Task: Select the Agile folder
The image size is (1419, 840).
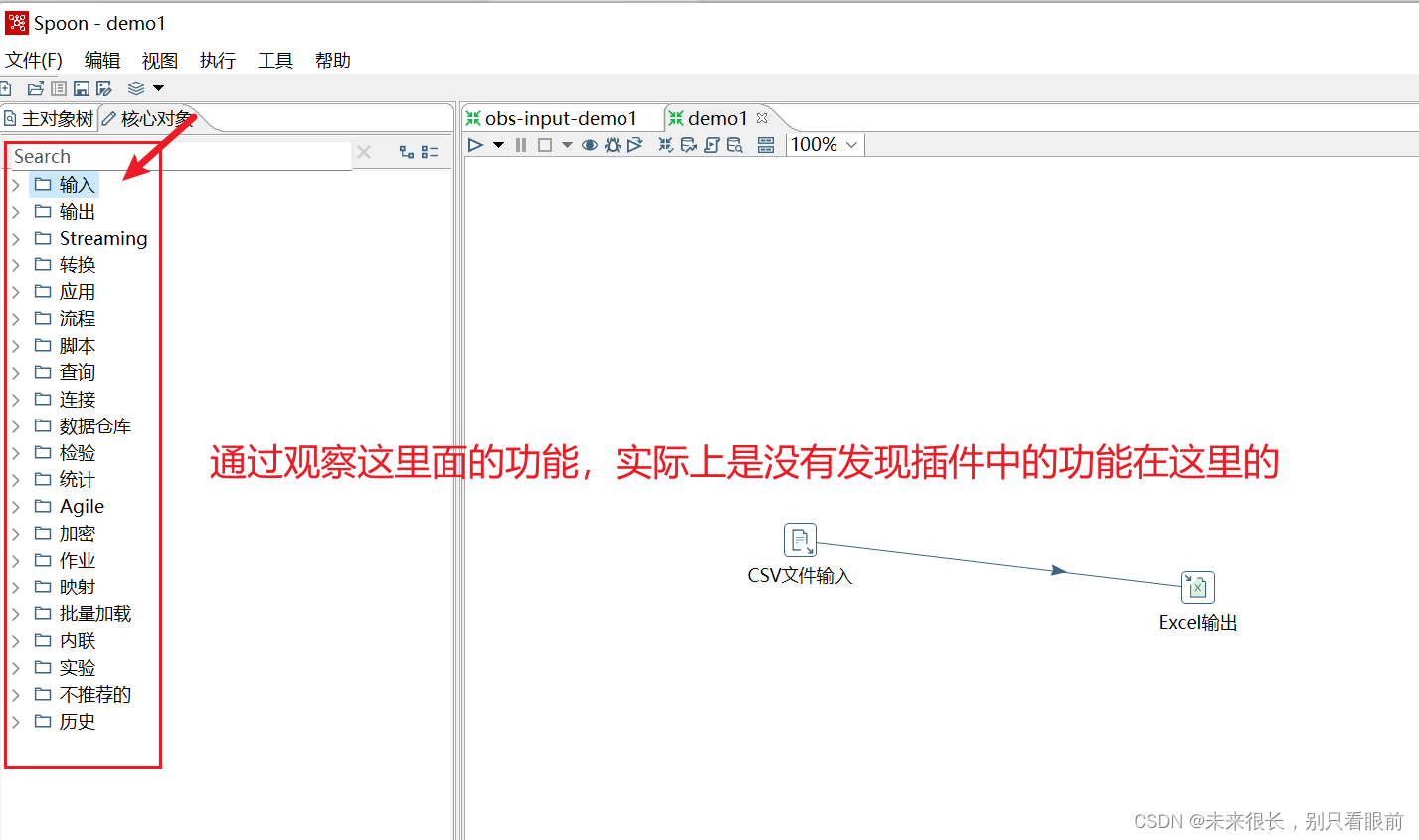Action: pos(69,507)
